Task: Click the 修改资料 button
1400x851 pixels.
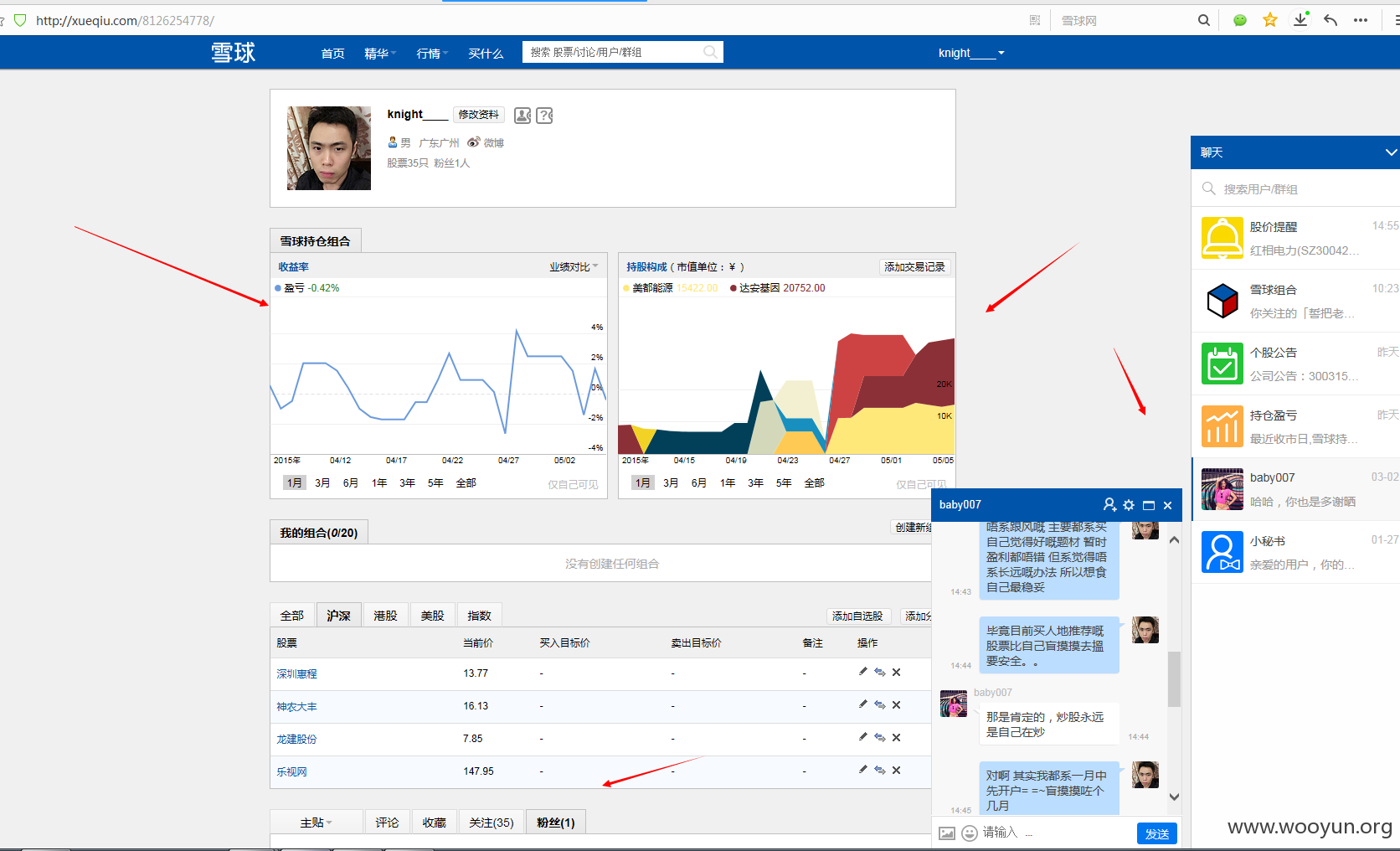Action: pos(479,115)
